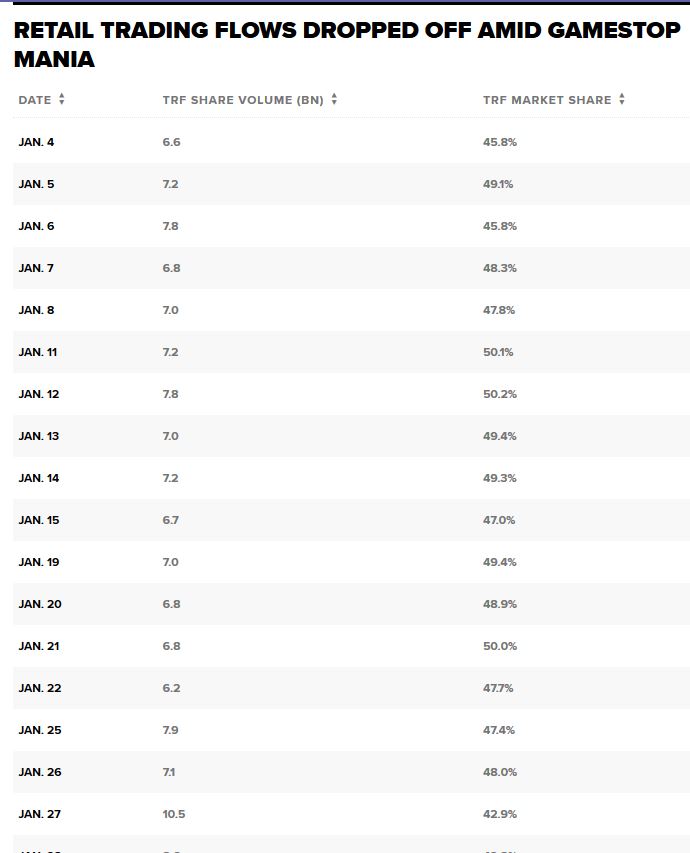The width and height of the screenshot is (690, 853).
Task: Click the TRF MARKET SHARE header text
Action: click(547, 100)
